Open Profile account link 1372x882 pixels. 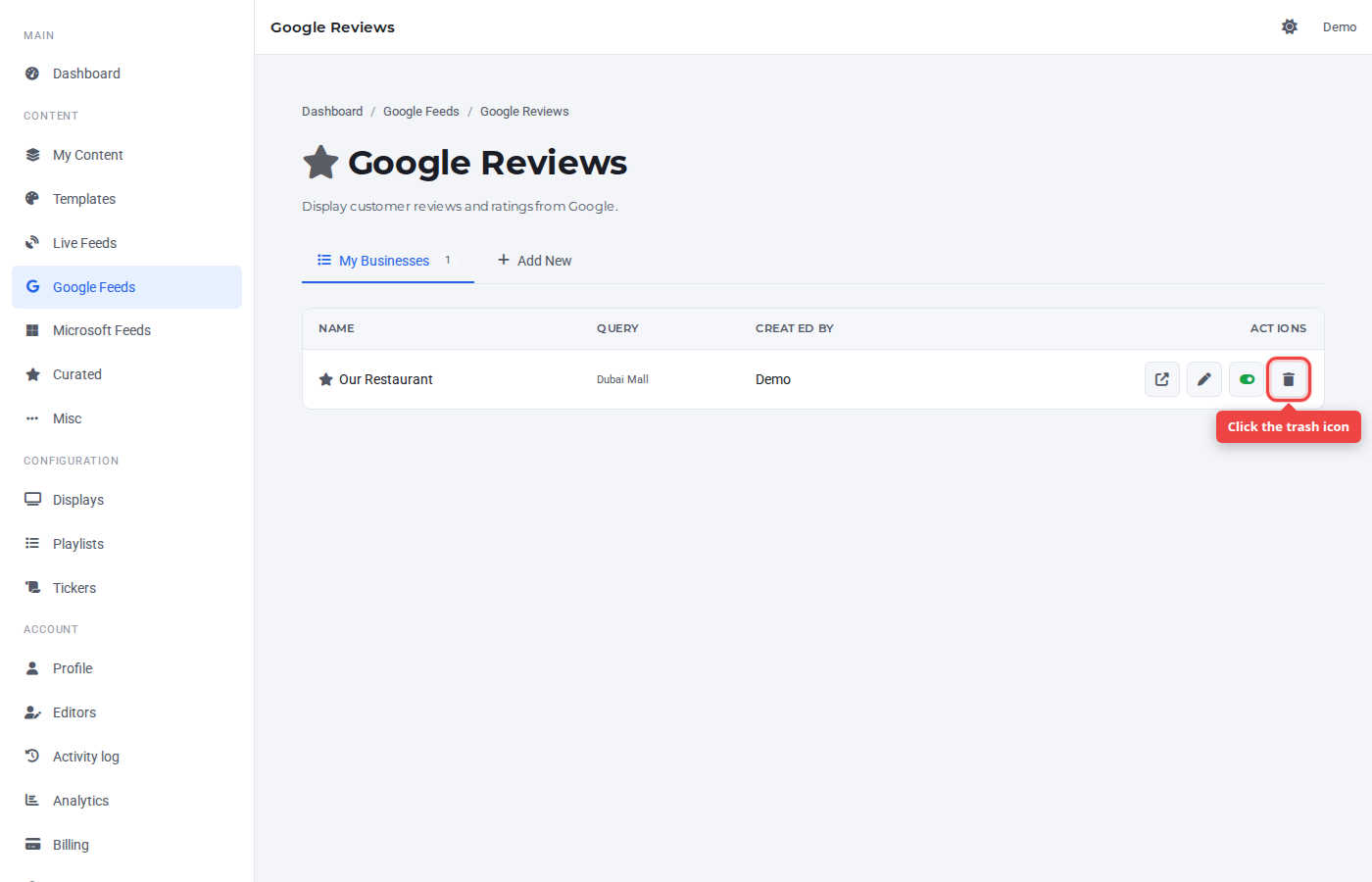pos(126,668)
